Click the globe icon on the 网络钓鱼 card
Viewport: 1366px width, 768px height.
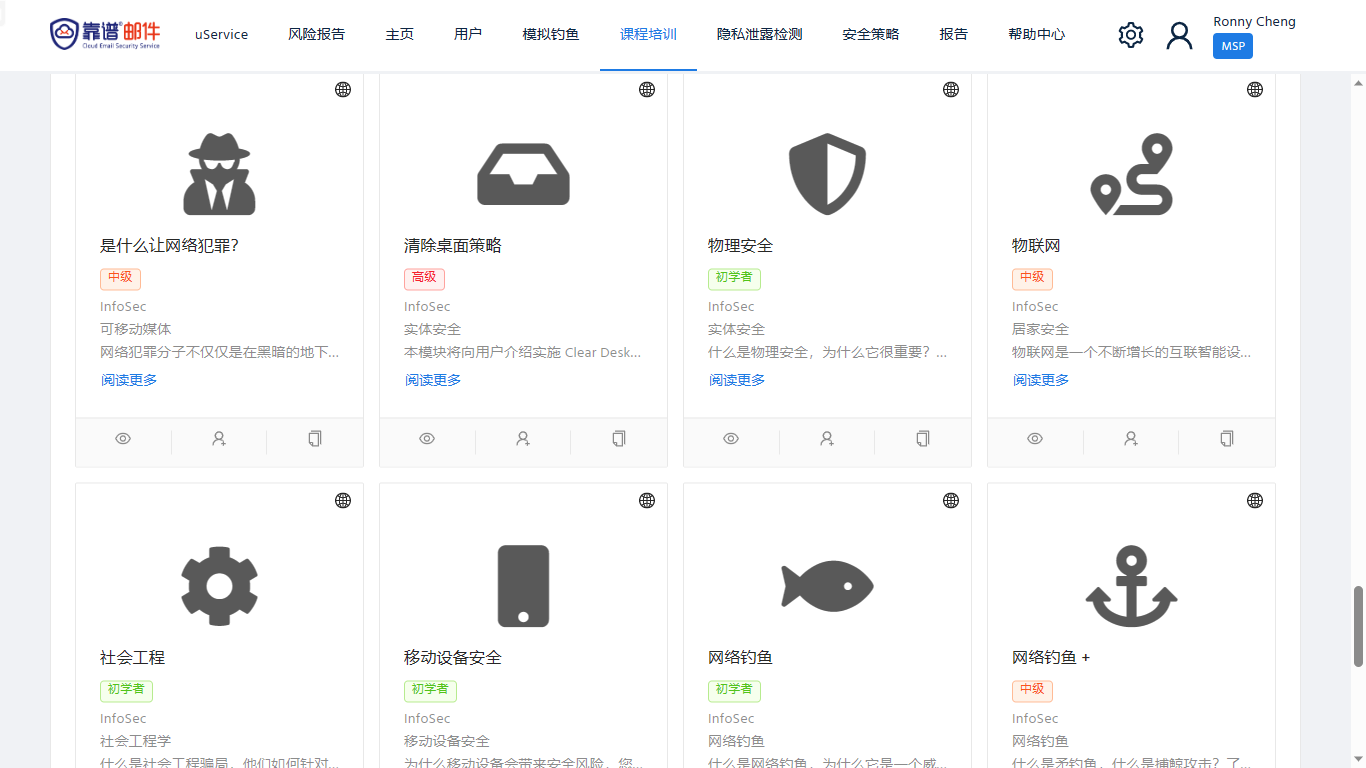click(950, 500)
